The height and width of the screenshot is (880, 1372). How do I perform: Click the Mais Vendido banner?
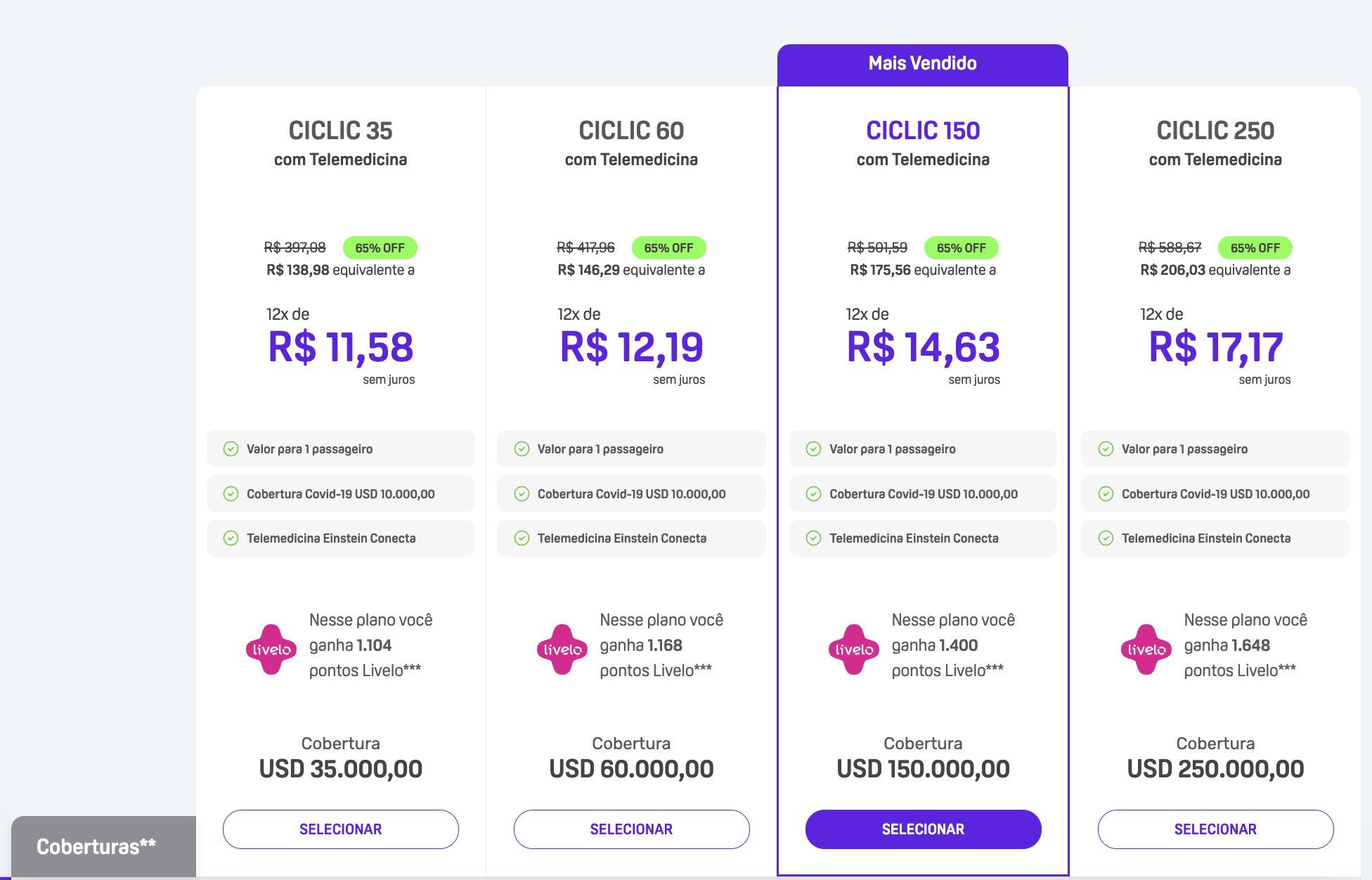[x=923, y=64]
